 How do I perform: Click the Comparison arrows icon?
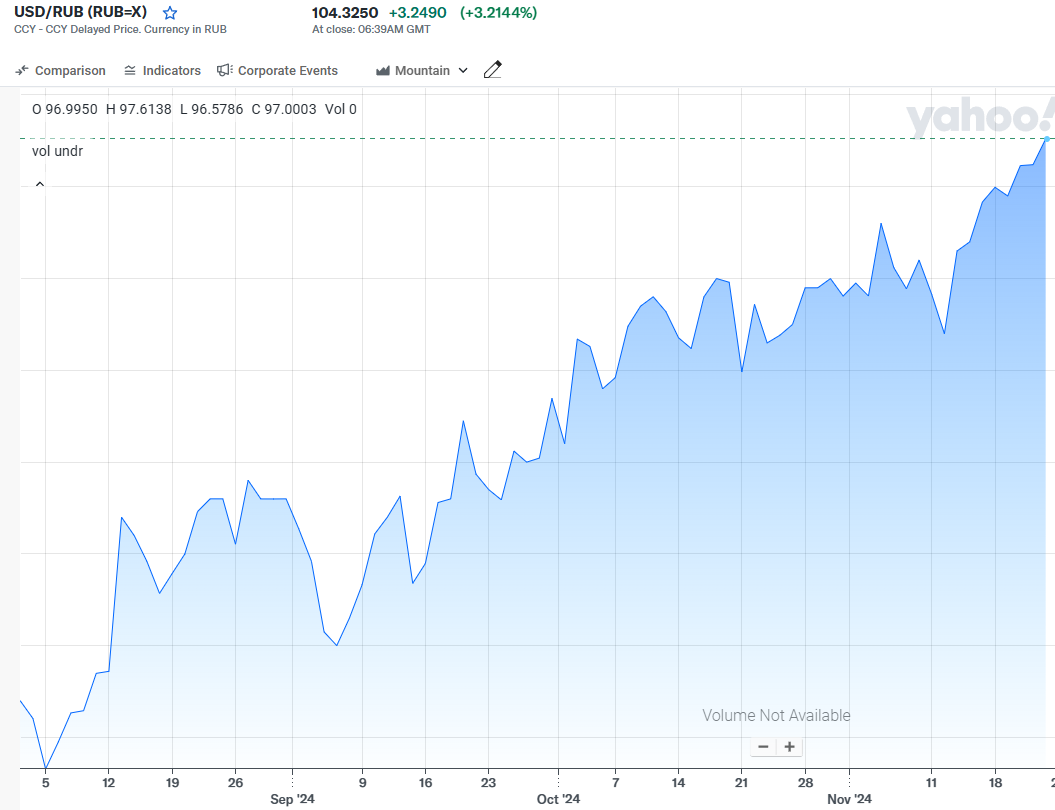coord(22,70)
